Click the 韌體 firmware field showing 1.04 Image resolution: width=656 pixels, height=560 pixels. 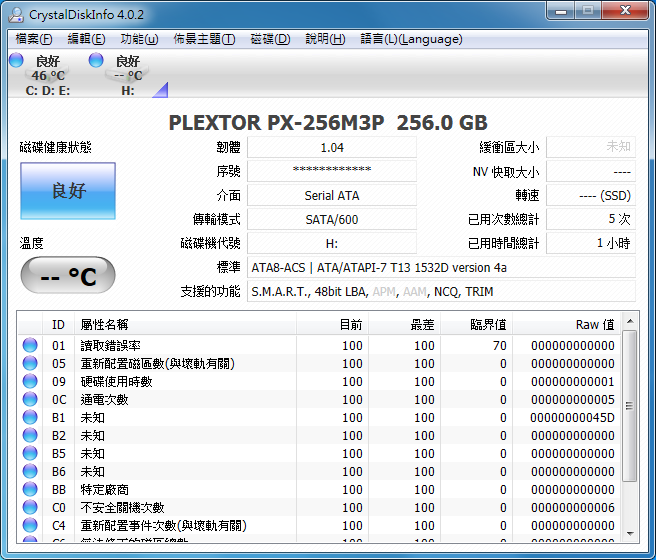click(331, 147)
